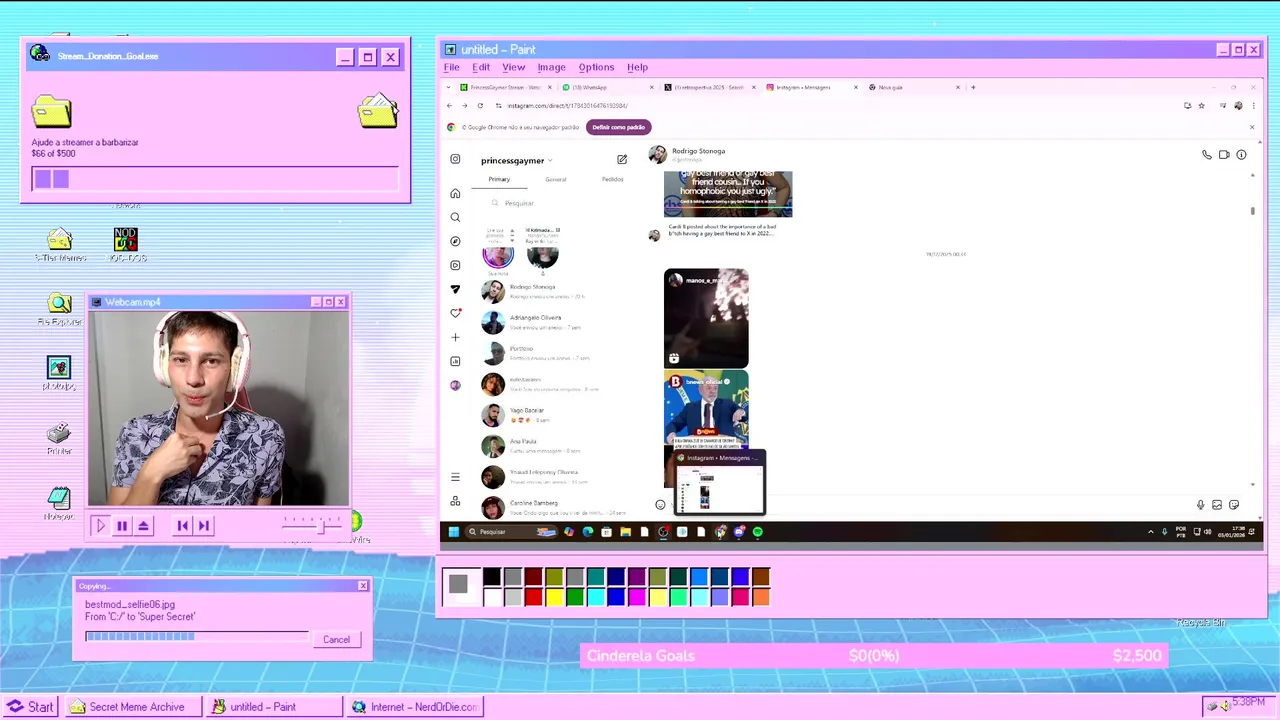Click the Instagram logo at sidebar top

[455, 159]
